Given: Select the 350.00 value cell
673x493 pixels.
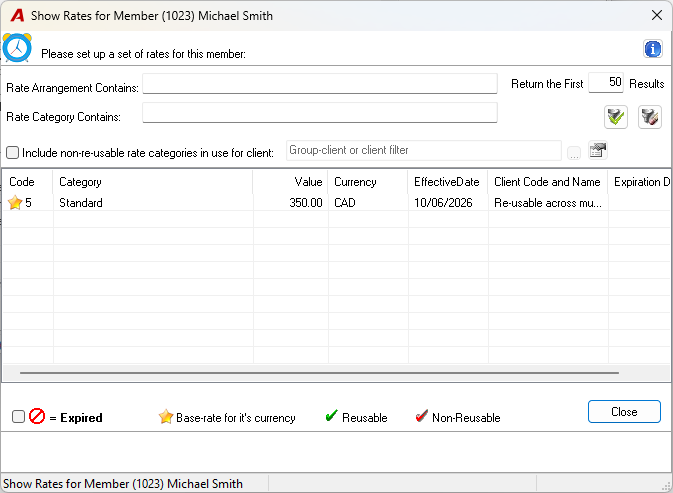Looking at the screenshot, I should click(x=291, y=203).
